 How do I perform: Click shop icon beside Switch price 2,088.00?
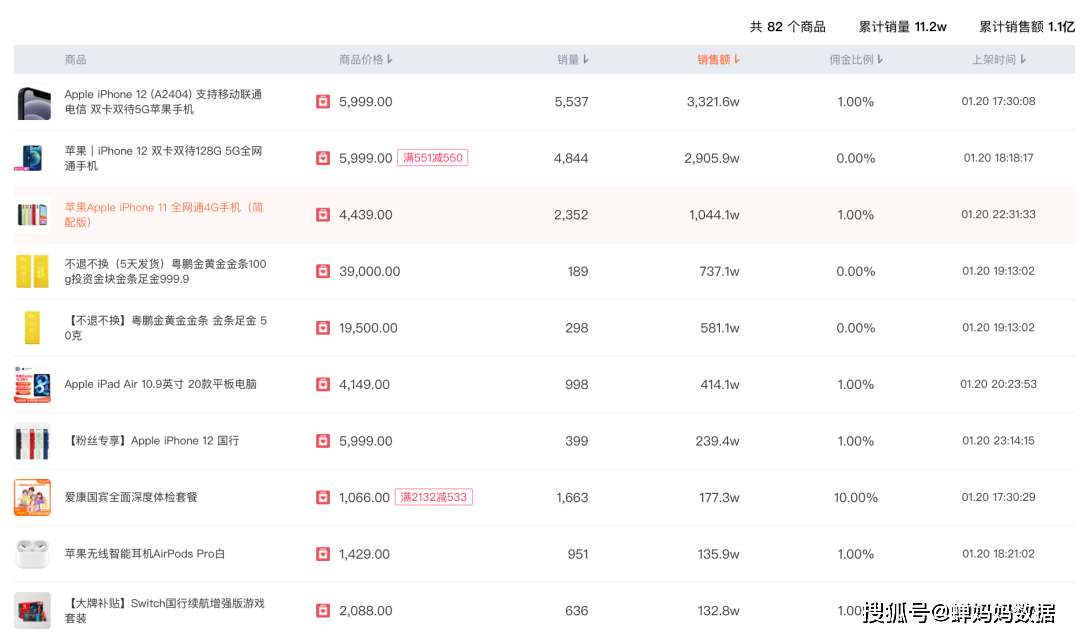pyautogui.click(x=323, y=610)
